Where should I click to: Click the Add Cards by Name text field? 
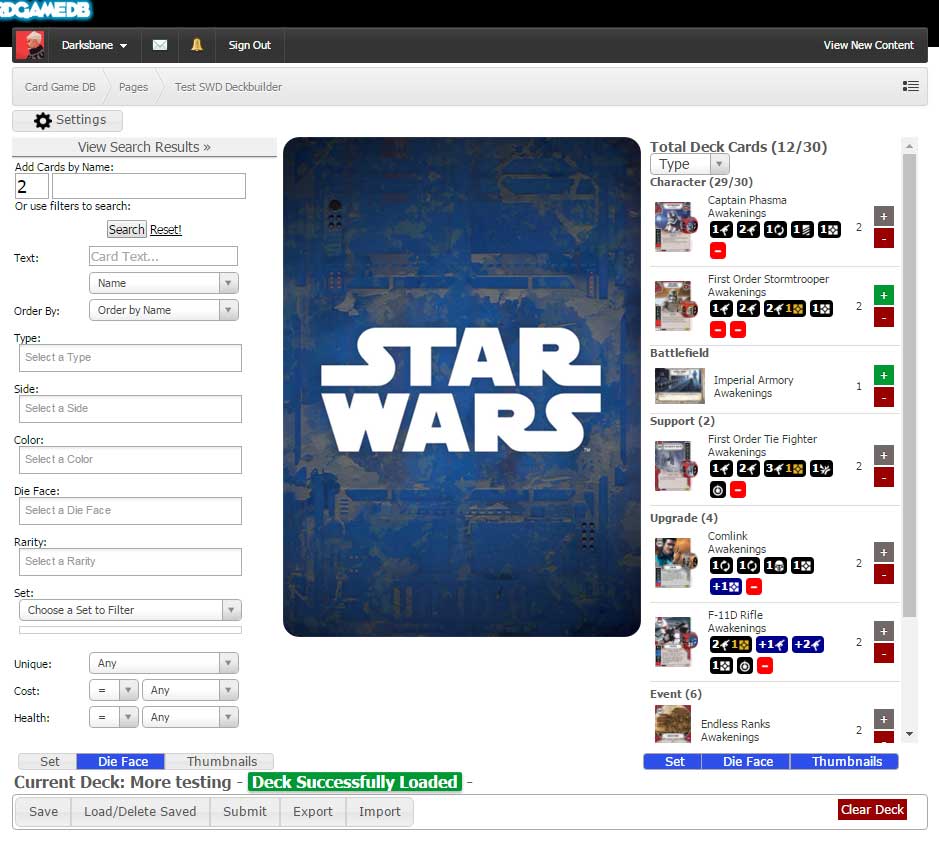[x=149, y=186]
